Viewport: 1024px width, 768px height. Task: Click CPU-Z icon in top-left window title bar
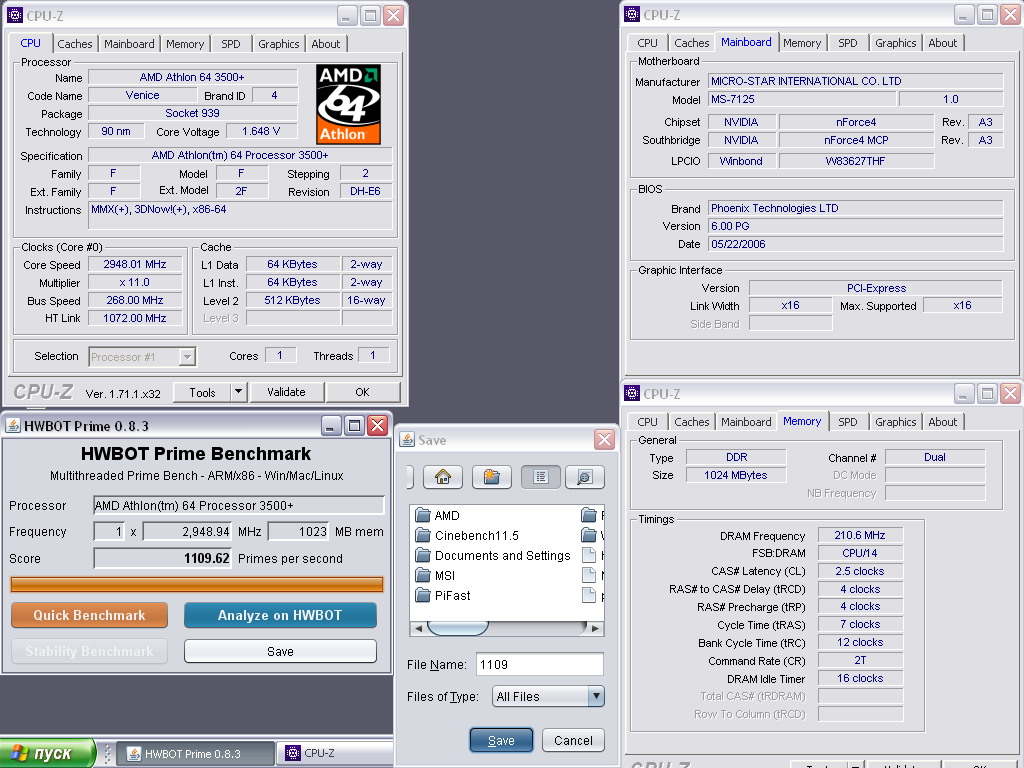coord(14,15)
